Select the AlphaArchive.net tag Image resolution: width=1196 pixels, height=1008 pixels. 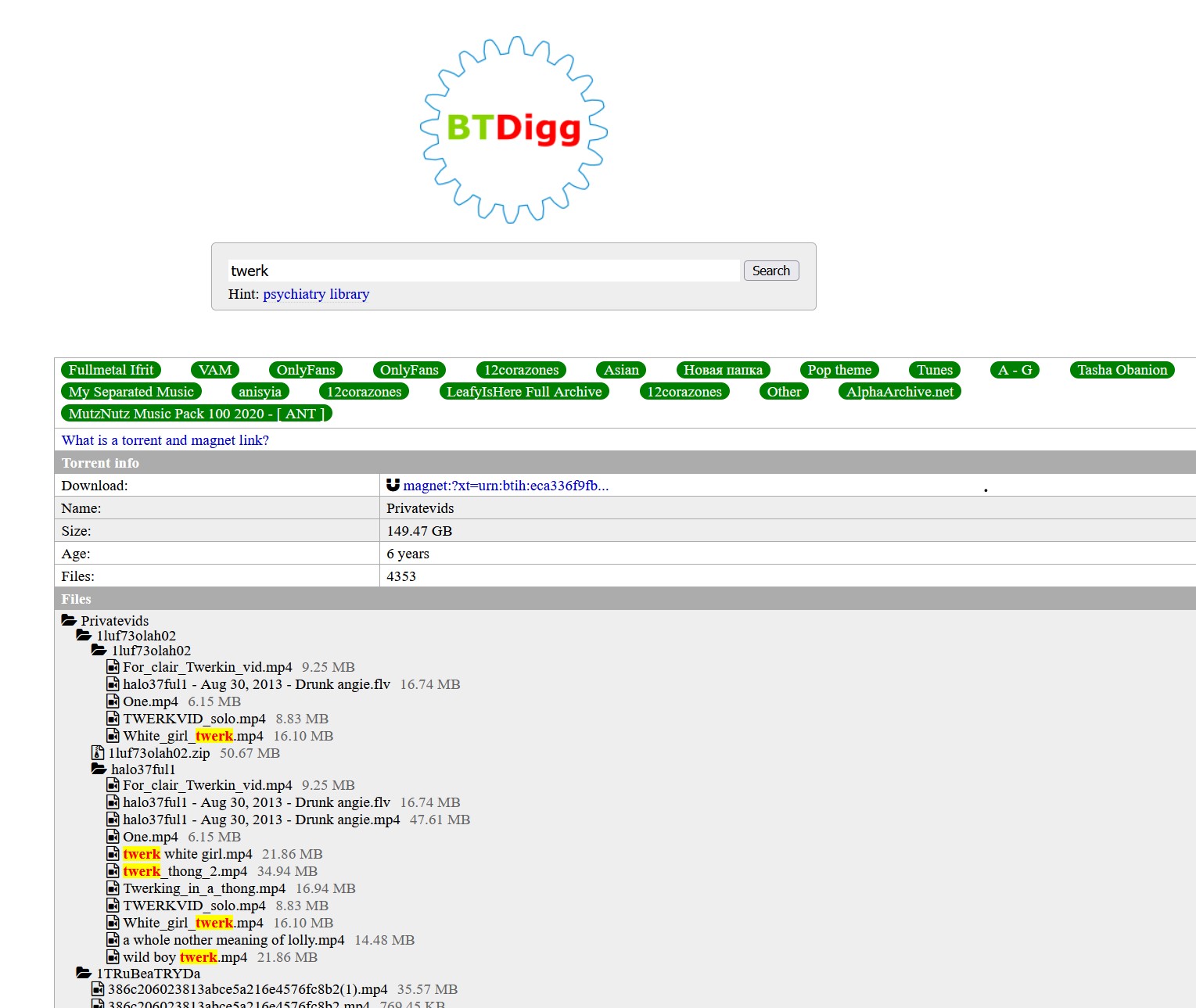[x=900, y=392]
